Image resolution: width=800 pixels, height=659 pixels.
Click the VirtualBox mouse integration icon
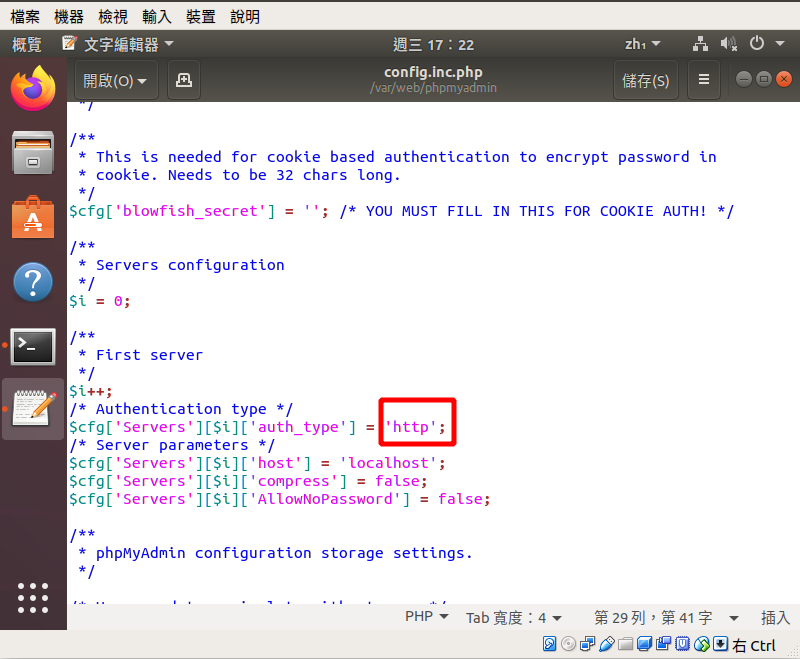702,644
